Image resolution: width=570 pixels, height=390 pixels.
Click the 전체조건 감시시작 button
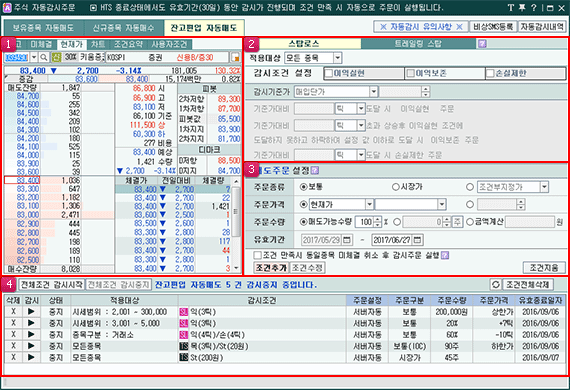[x=52, y=285]
